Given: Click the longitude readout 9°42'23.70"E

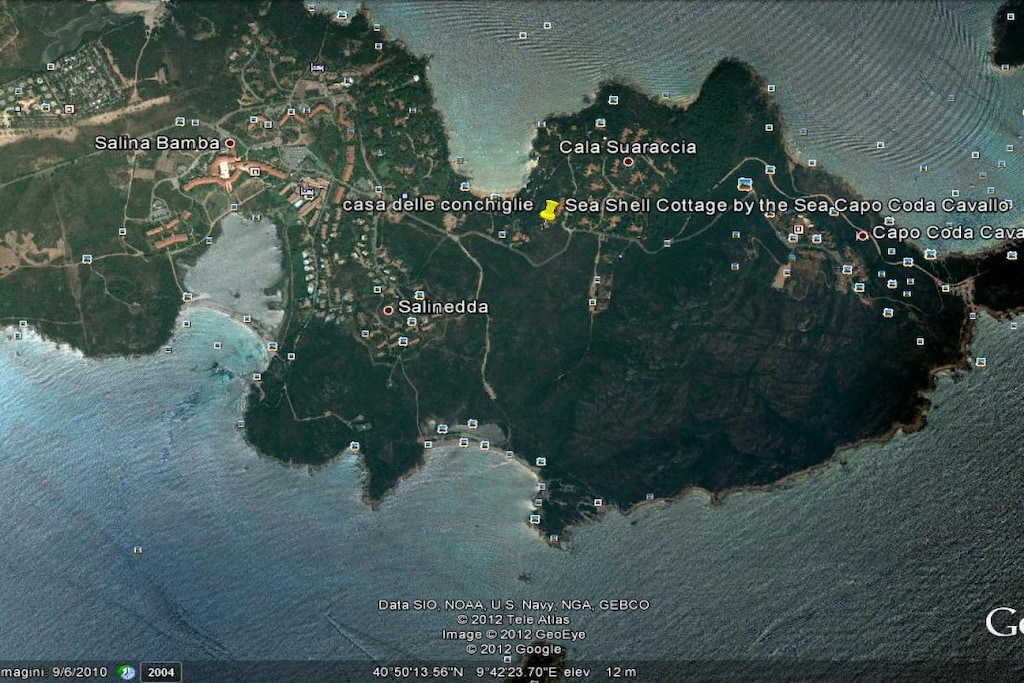Looking at the screenshot, I should point(517,672).
